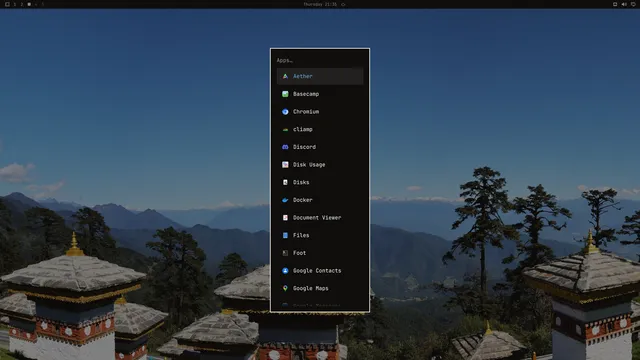This screenshot has width=640, height=360.
Task: Open Google Contacts via its person icon
Action: pyautogui.click(x=285, y=271)
